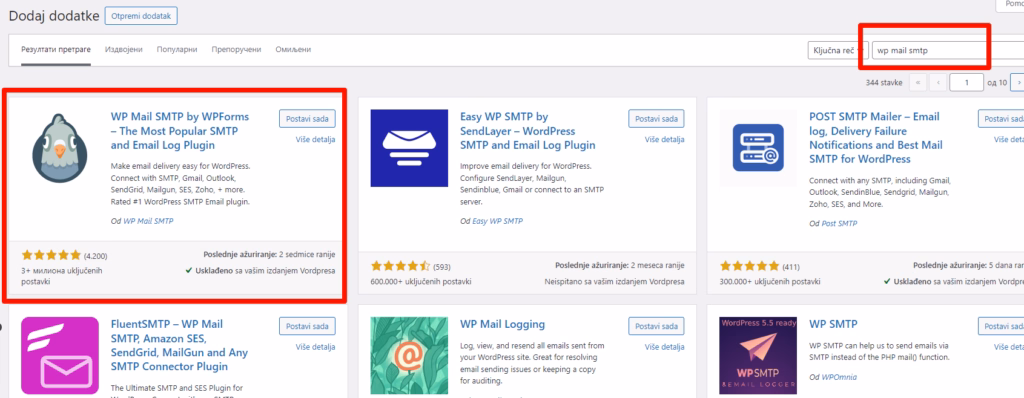Open the Ključna reč search type dropdown
The width and height of the screenshot is (1024, 398).
point(838,50)
